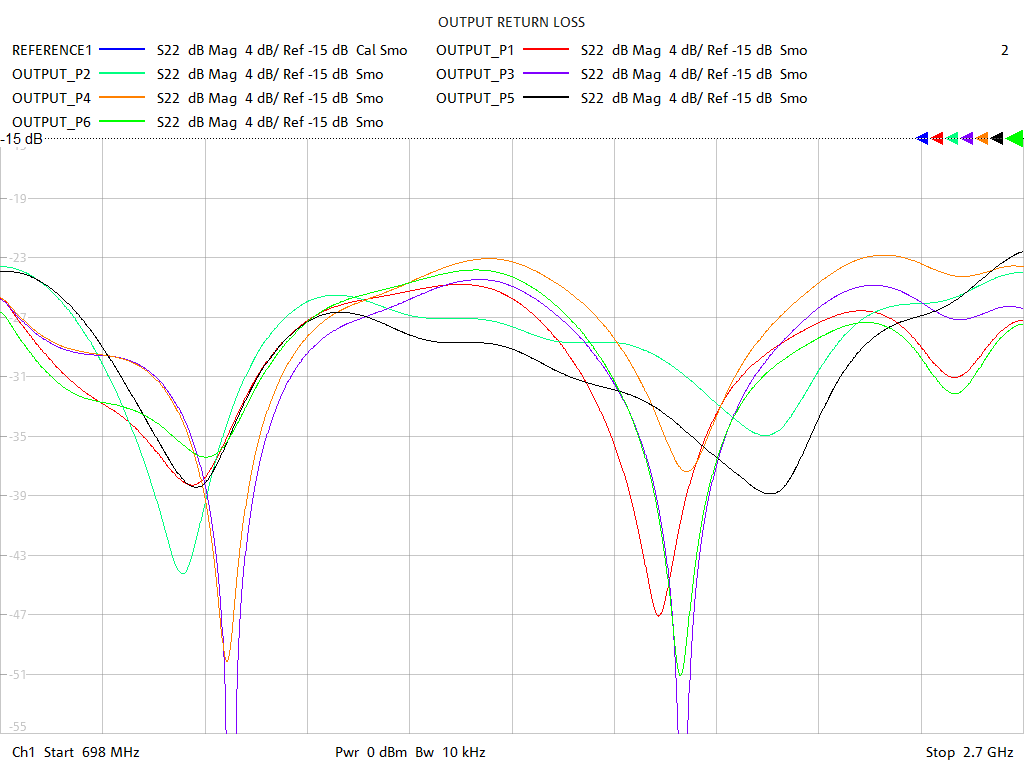Image resolution: width=1024 pixels, height=768 pixels.
Task: Select the OUTPUT_P1 trace name
Action: (x=475, y=50)
